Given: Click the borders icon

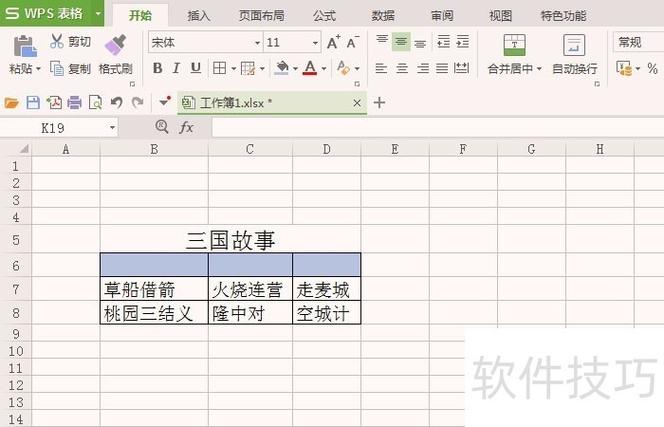Looking at the screenshot, I should [x=219, y=68].
